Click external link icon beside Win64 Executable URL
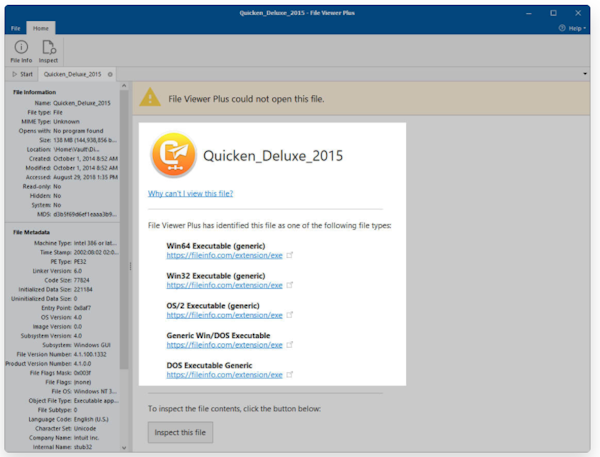600x457 pixels. click(290, 255)
